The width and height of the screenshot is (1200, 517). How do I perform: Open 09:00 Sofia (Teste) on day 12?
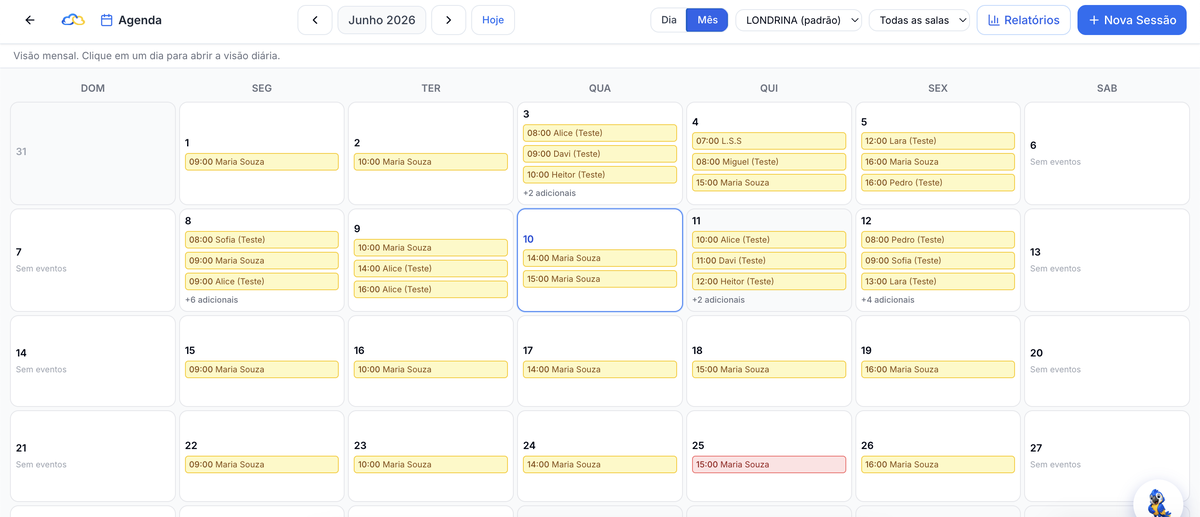(938, 261)
